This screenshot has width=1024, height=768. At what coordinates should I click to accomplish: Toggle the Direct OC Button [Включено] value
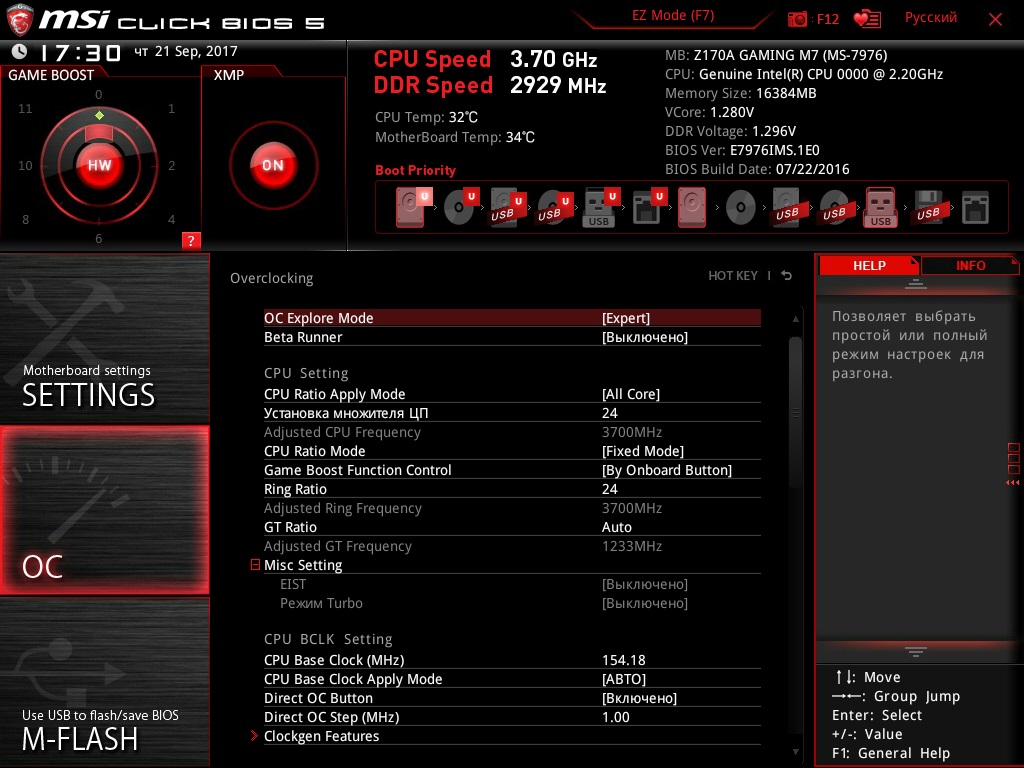pos(639,698)
